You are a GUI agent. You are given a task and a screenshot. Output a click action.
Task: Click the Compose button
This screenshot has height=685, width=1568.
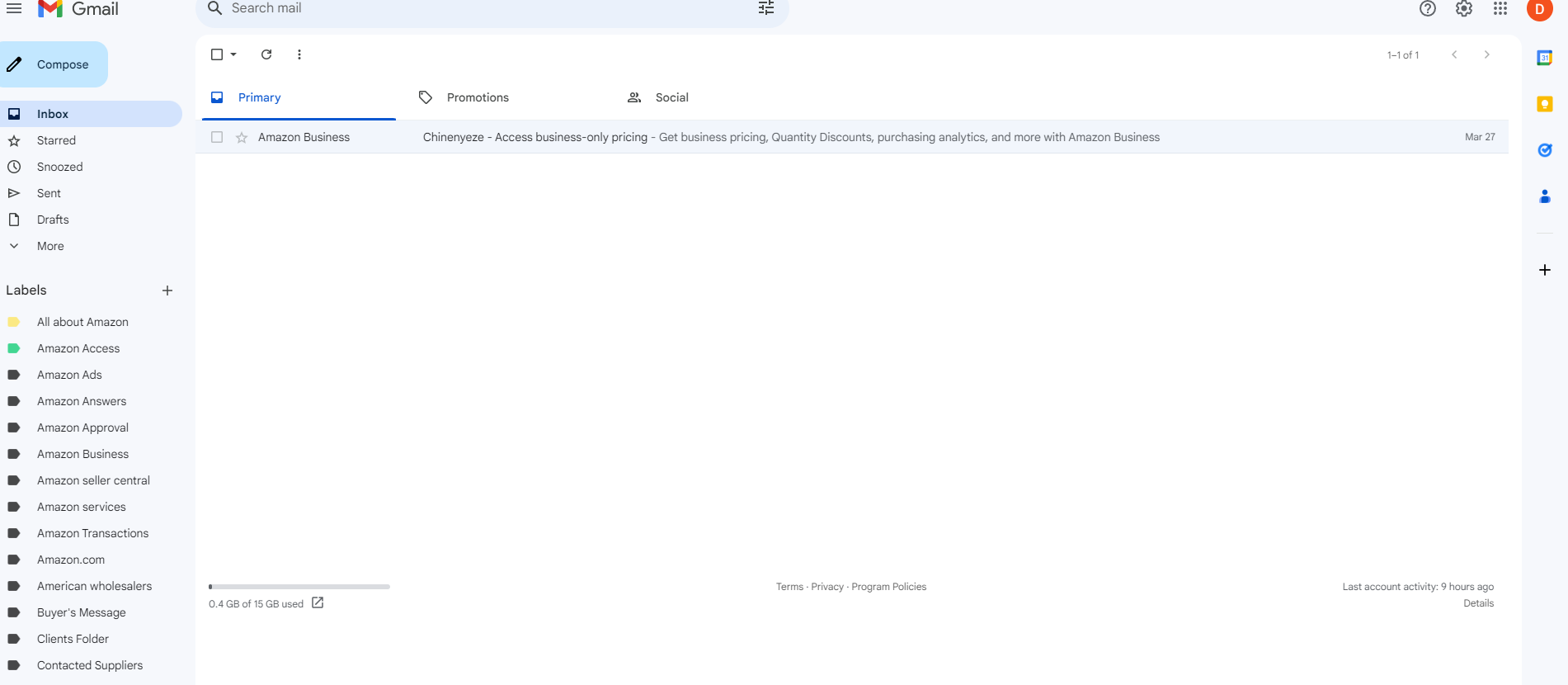coord(53,64)
